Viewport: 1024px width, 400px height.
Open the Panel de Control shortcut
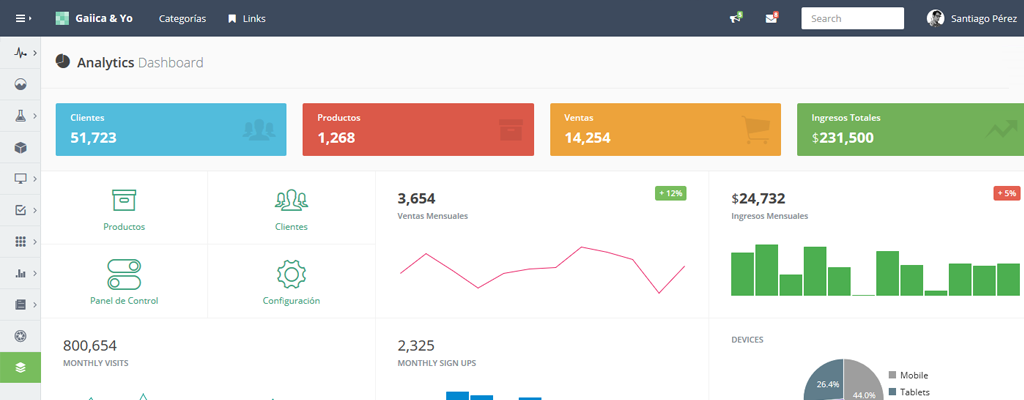click(x=124, y=282)
